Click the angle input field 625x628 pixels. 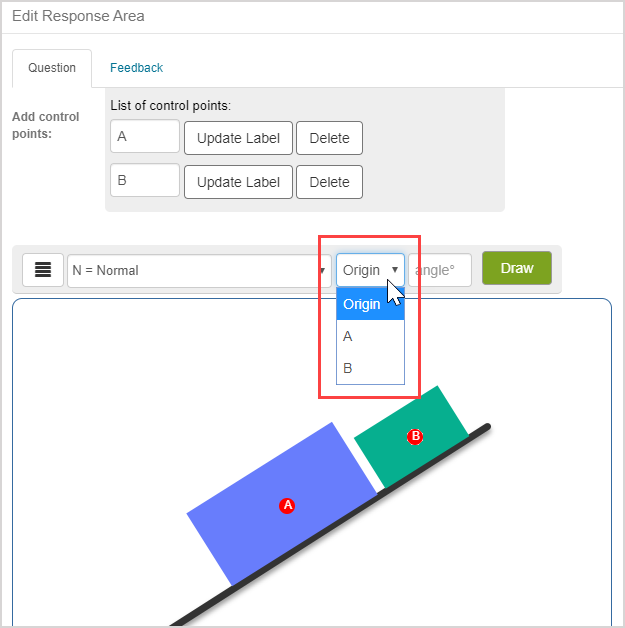440,270
